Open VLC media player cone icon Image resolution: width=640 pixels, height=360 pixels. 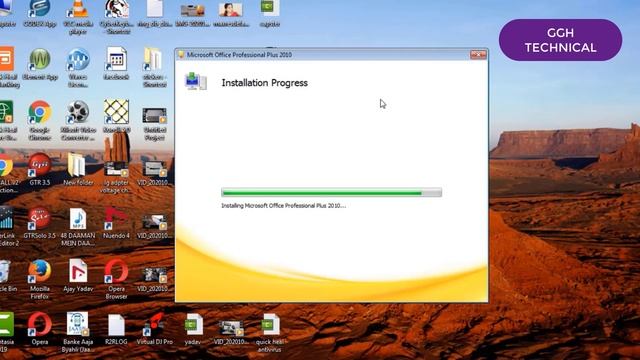pyautogui.click(x=78, y=9)
